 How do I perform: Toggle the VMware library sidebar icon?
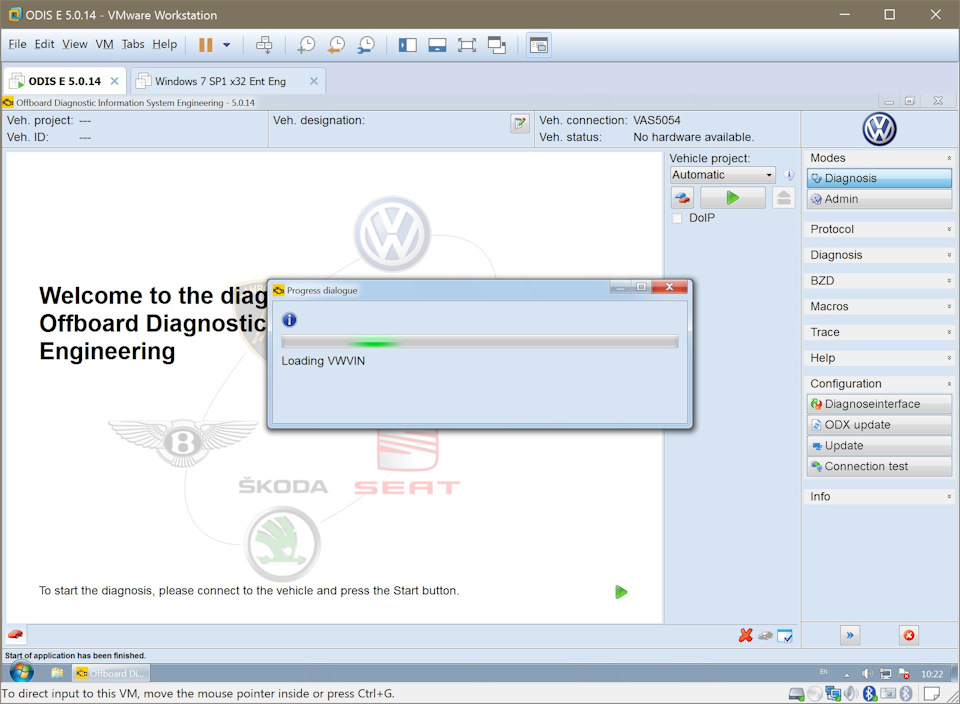pyautogui.click(x=407, y=45)
